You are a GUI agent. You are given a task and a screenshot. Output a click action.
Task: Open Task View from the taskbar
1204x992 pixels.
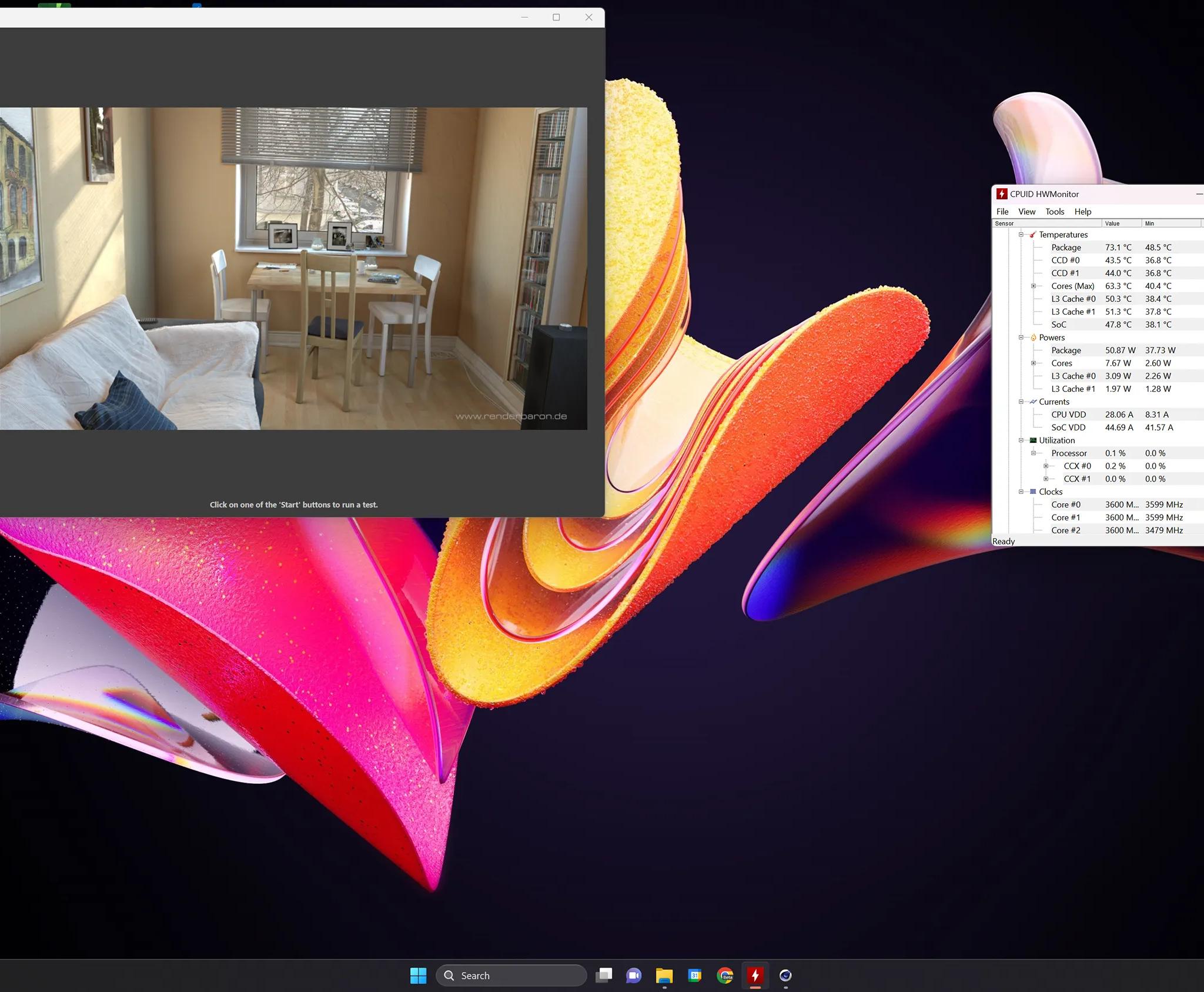pos(603,976)
